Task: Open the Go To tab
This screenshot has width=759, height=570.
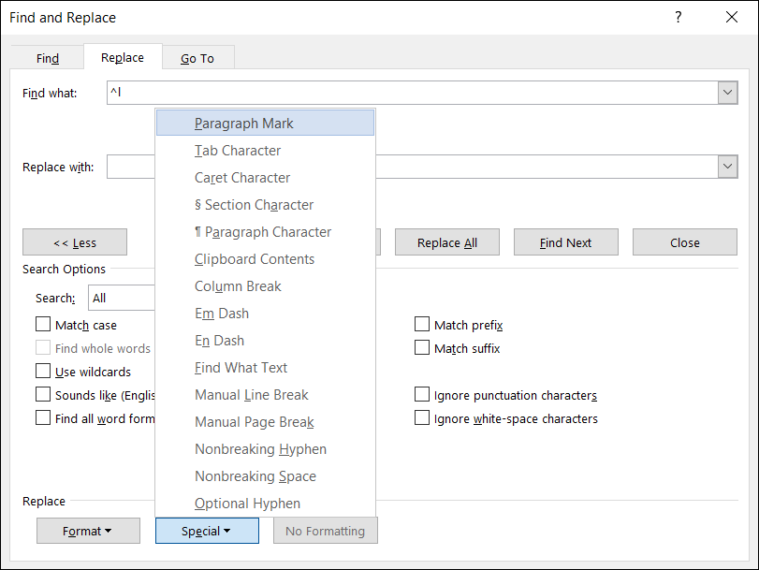Action: pyautogui.click(x=197, y=58)
